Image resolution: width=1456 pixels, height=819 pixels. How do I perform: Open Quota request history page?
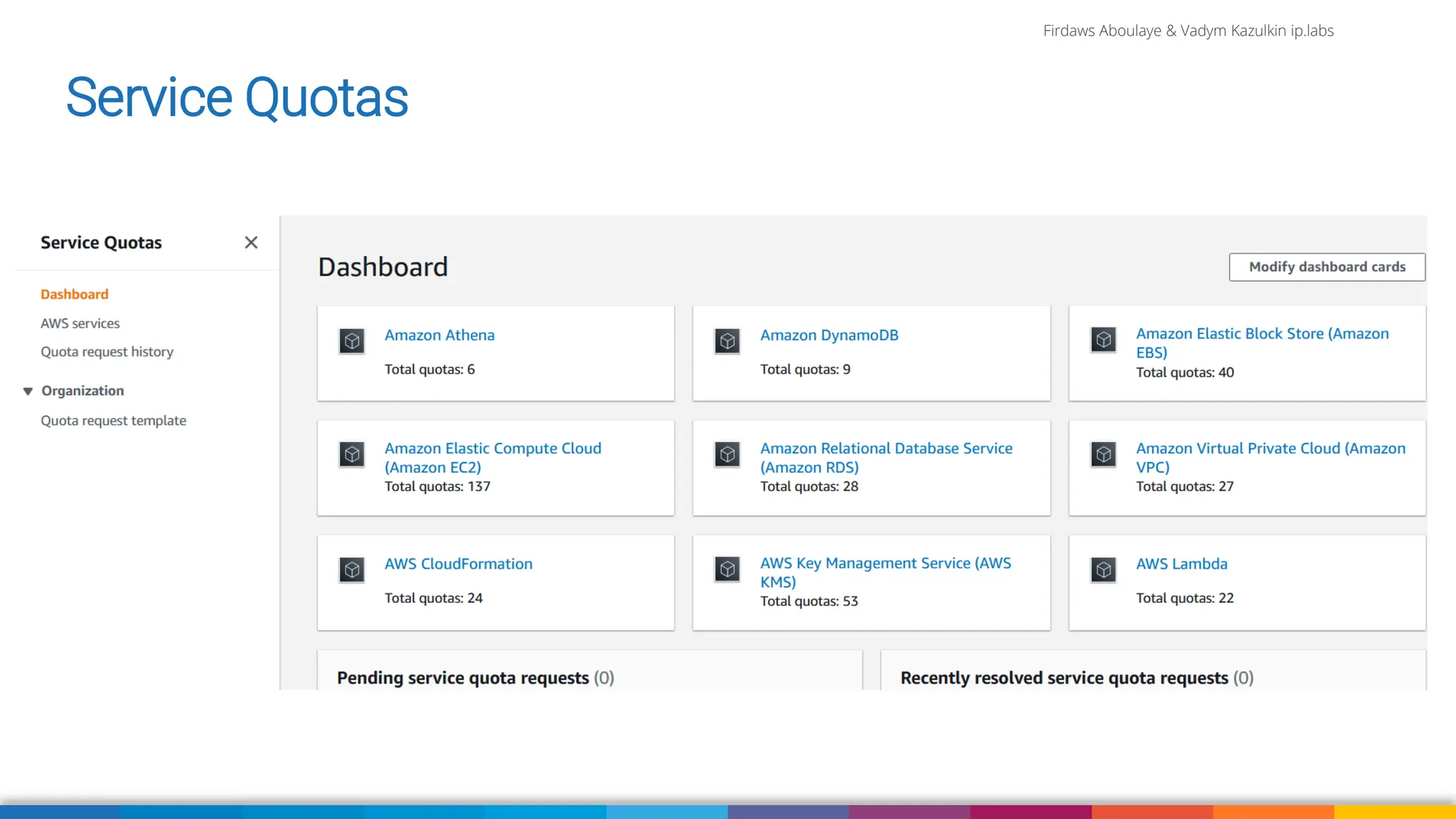pos(107,352)
